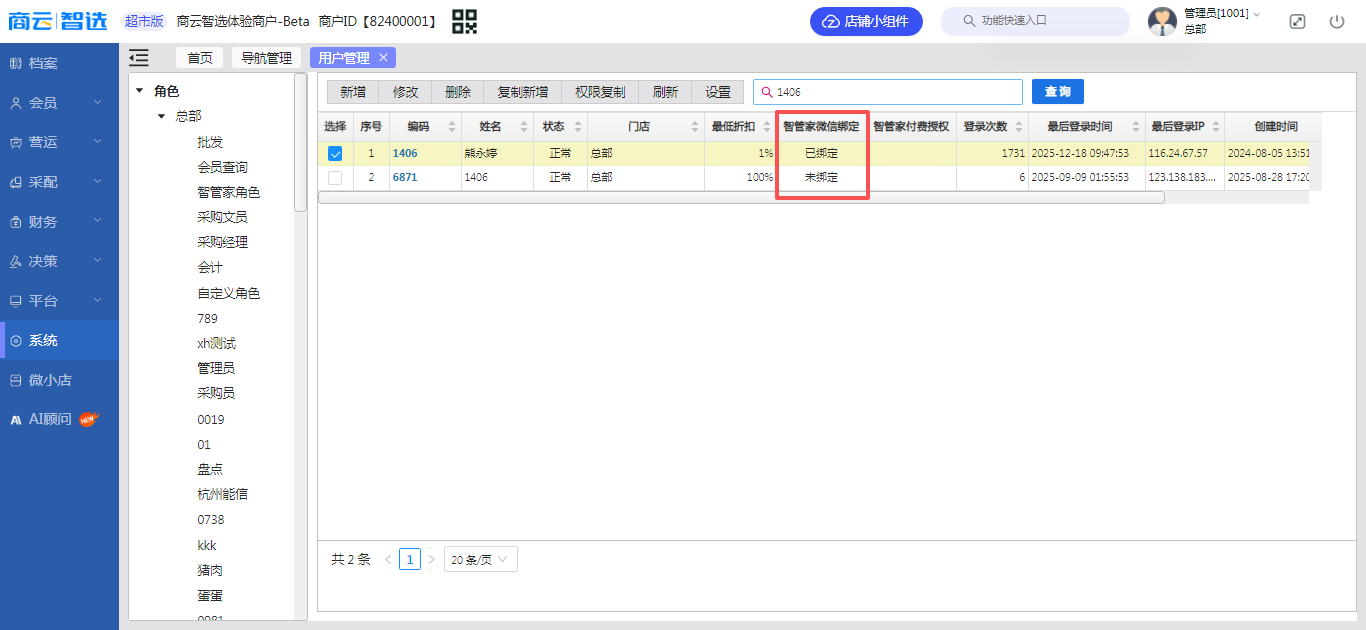Click the fullscreen toggle icon in the header
Screen dimensions: 1366x630
tap(1297, 21)
